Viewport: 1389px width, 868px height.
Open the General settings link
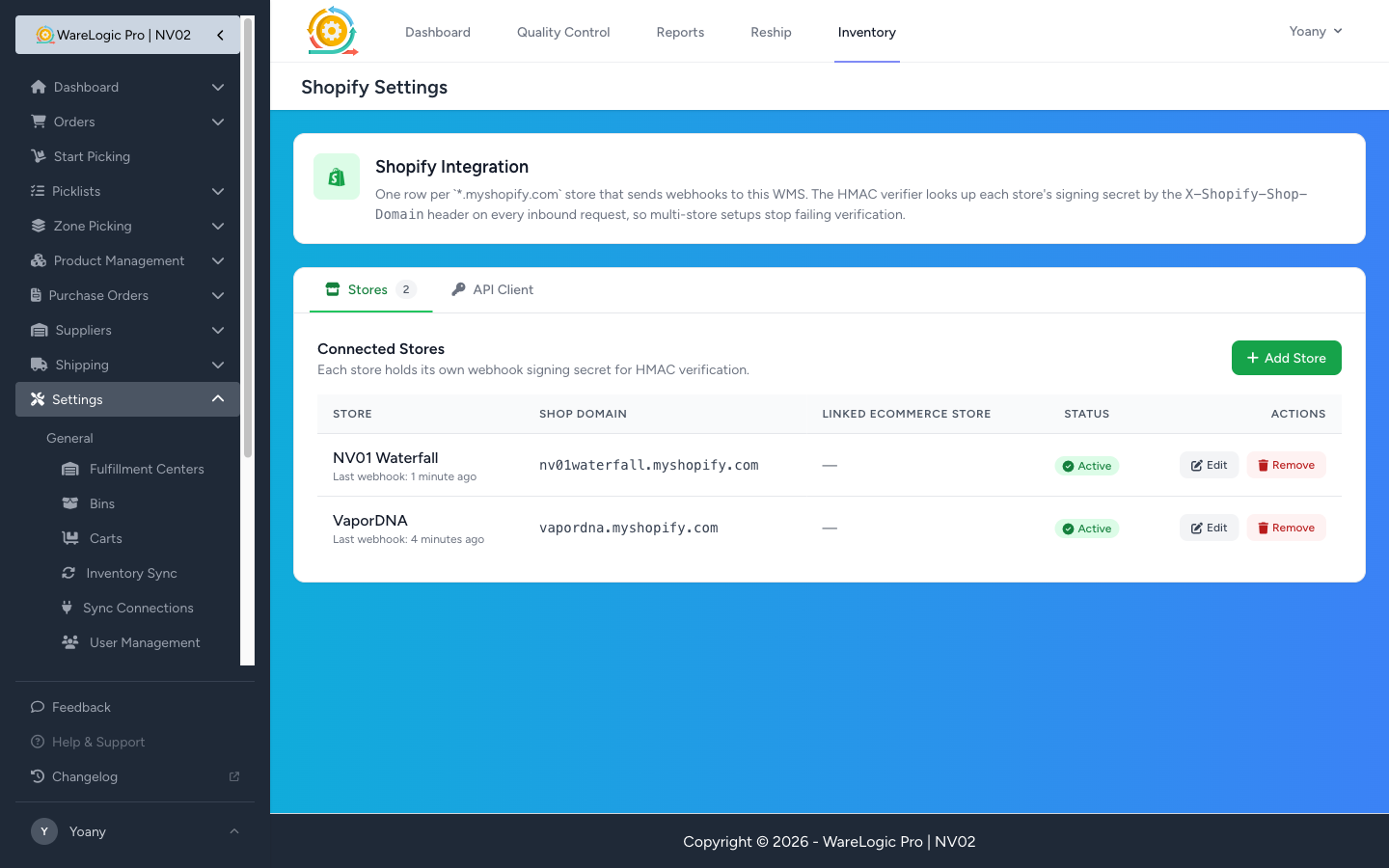[69, 438]
